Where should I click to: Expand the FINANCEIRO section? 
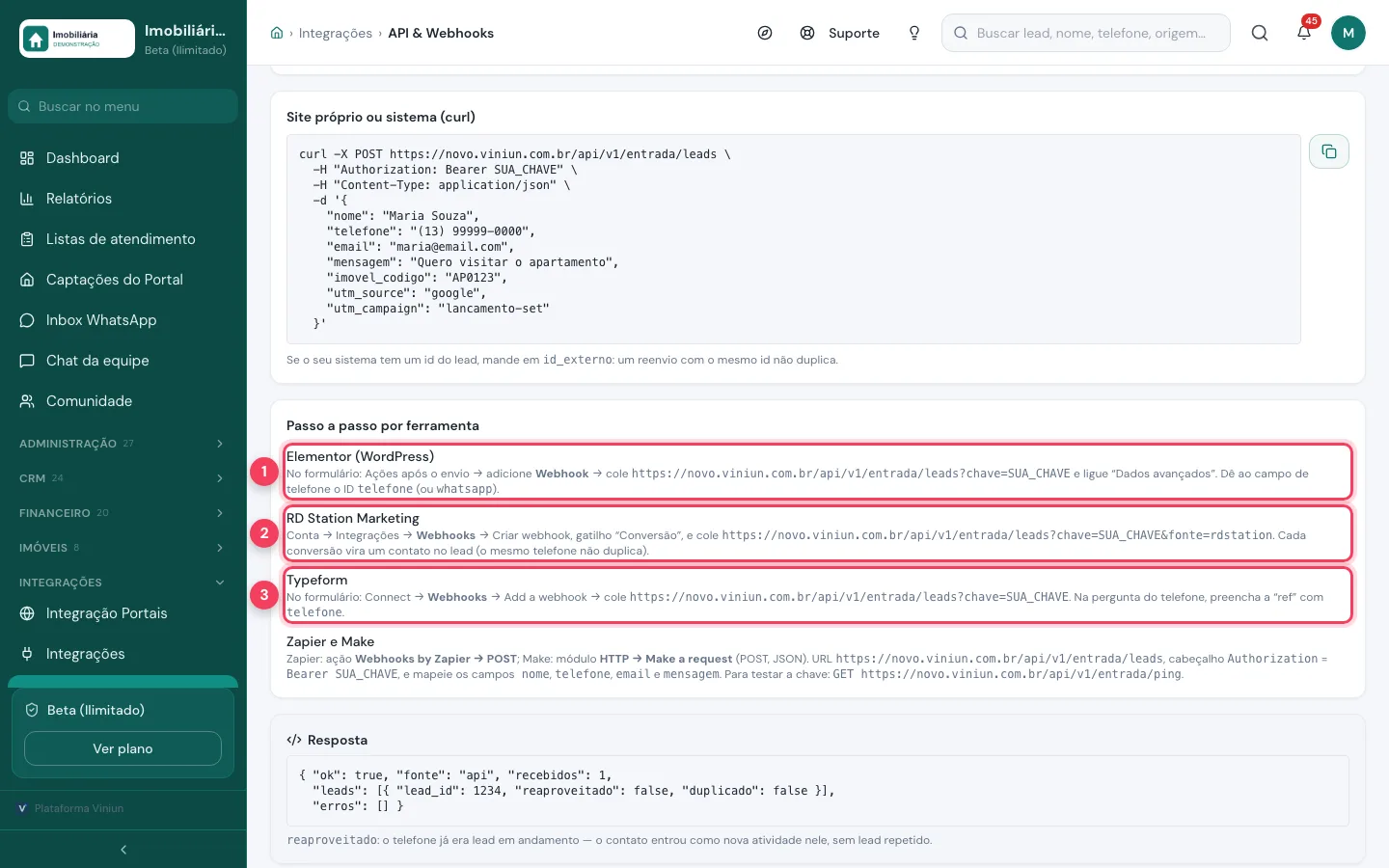(x=123, y=513)
